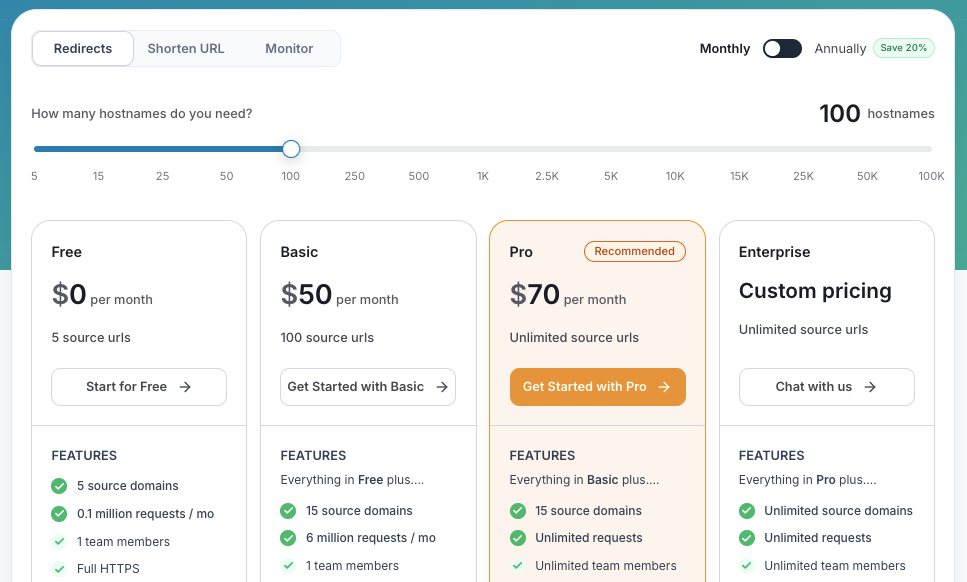Image resolution: width=967 pixels, height=582 pixels.
Task: Click the Get Started with Pro button
Action: (597, 387)
